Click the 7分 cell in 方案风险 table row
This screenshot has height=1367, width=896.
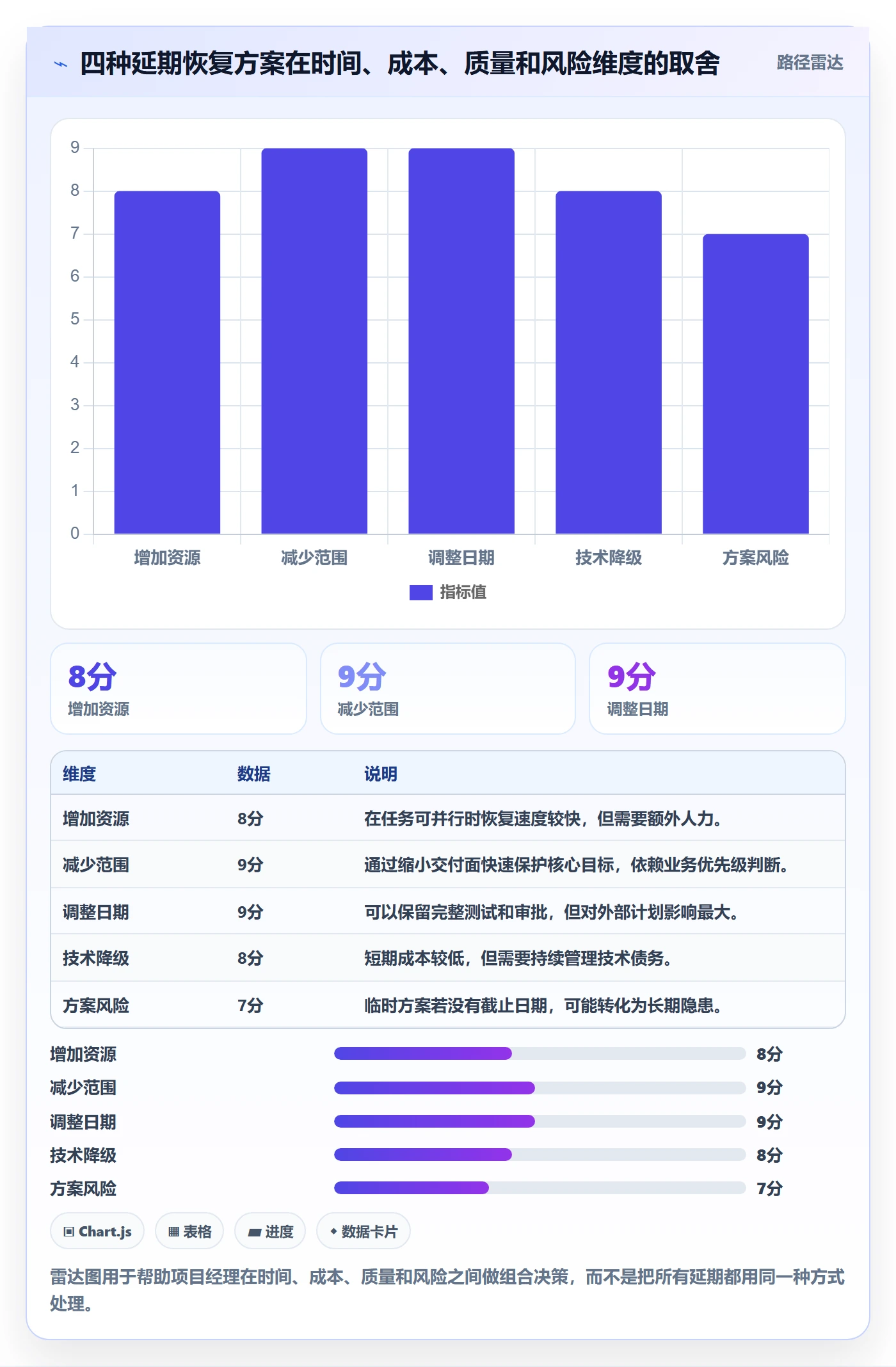pyautogui.click(x=250, y=1005)
